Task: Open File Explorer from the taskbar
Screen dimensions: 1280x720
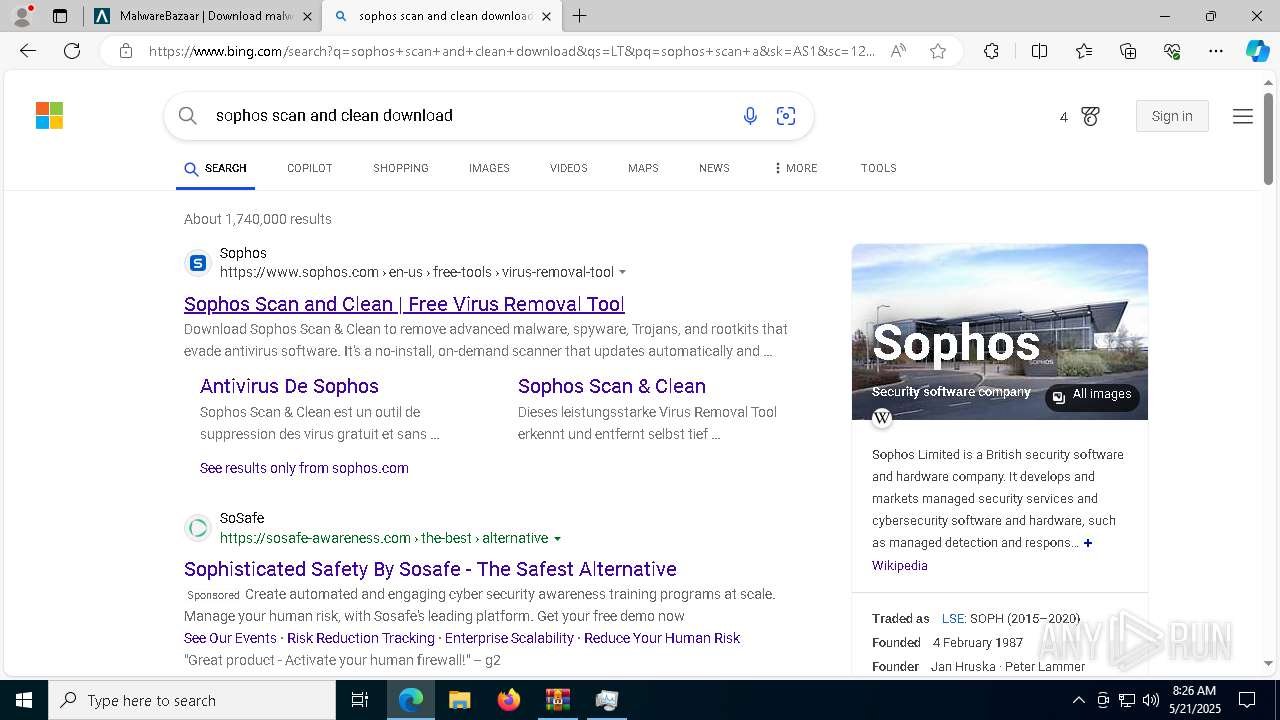Action: (459, 700)
